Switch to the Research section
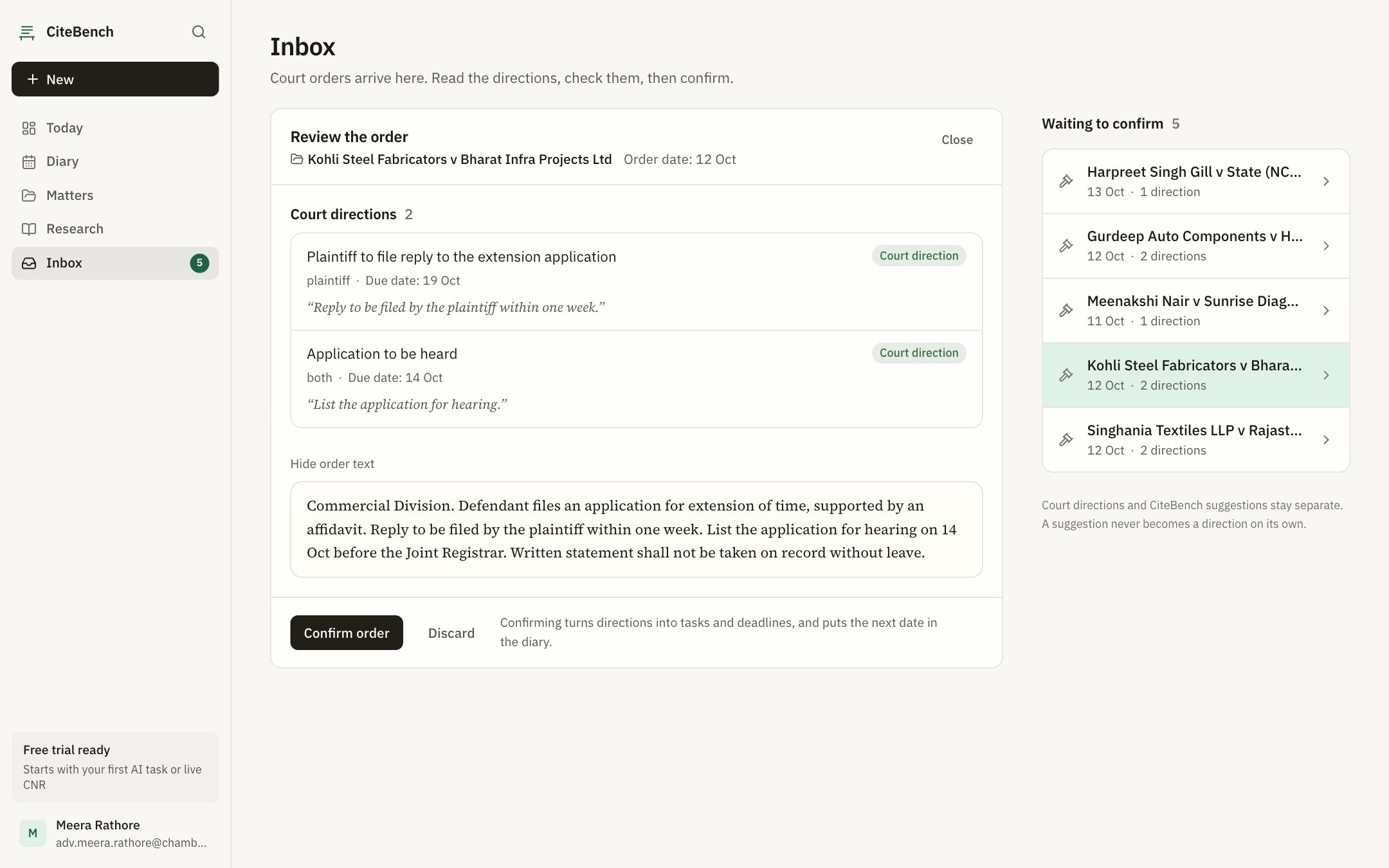Screen dimensions: 1389x868 click(115, 229)
